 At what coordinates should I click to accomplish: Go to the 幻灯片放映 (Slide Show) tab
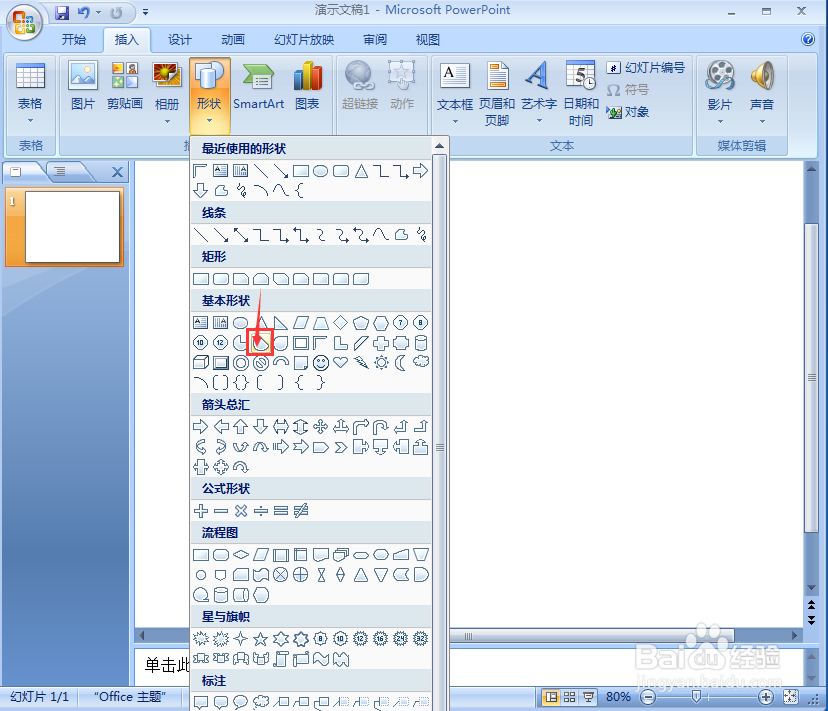pos(304,40)
